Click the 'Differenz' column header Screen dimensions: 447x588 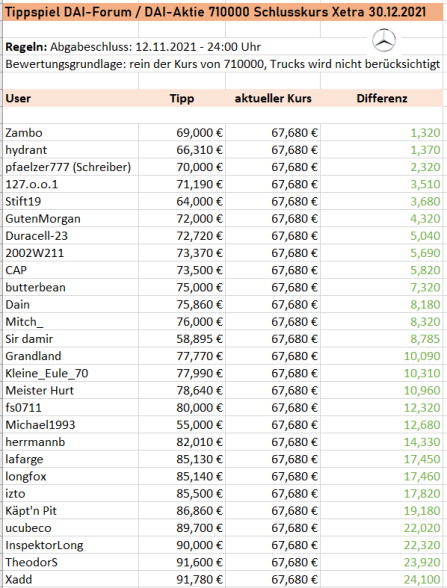tap(382, 99)
